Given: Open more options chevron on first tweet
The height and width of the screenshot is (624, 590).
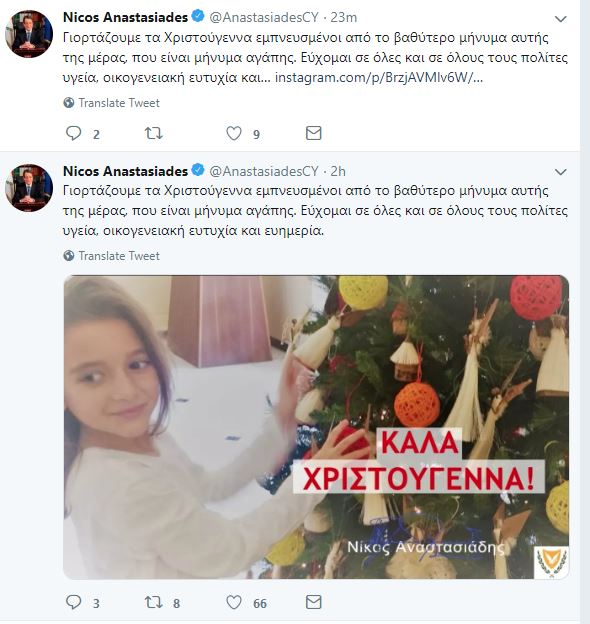Looking at the screenshot, I should pyautogui.click(x=561, y=19).
